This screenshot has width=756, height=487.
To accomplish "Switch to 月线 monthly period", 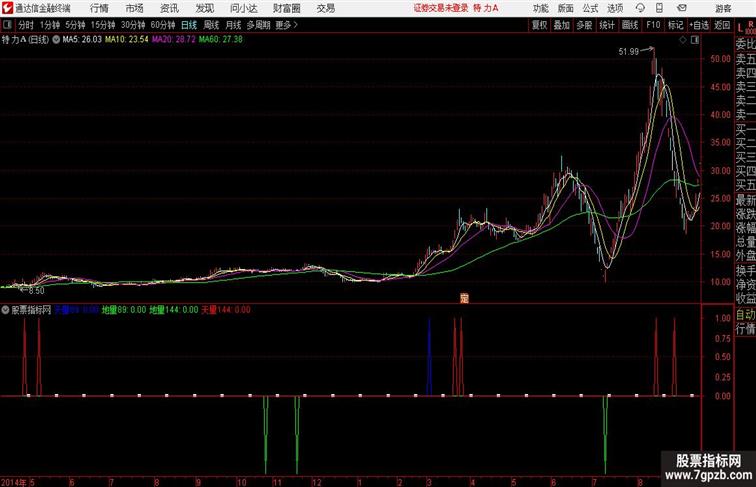I will (x=233, y=25).
